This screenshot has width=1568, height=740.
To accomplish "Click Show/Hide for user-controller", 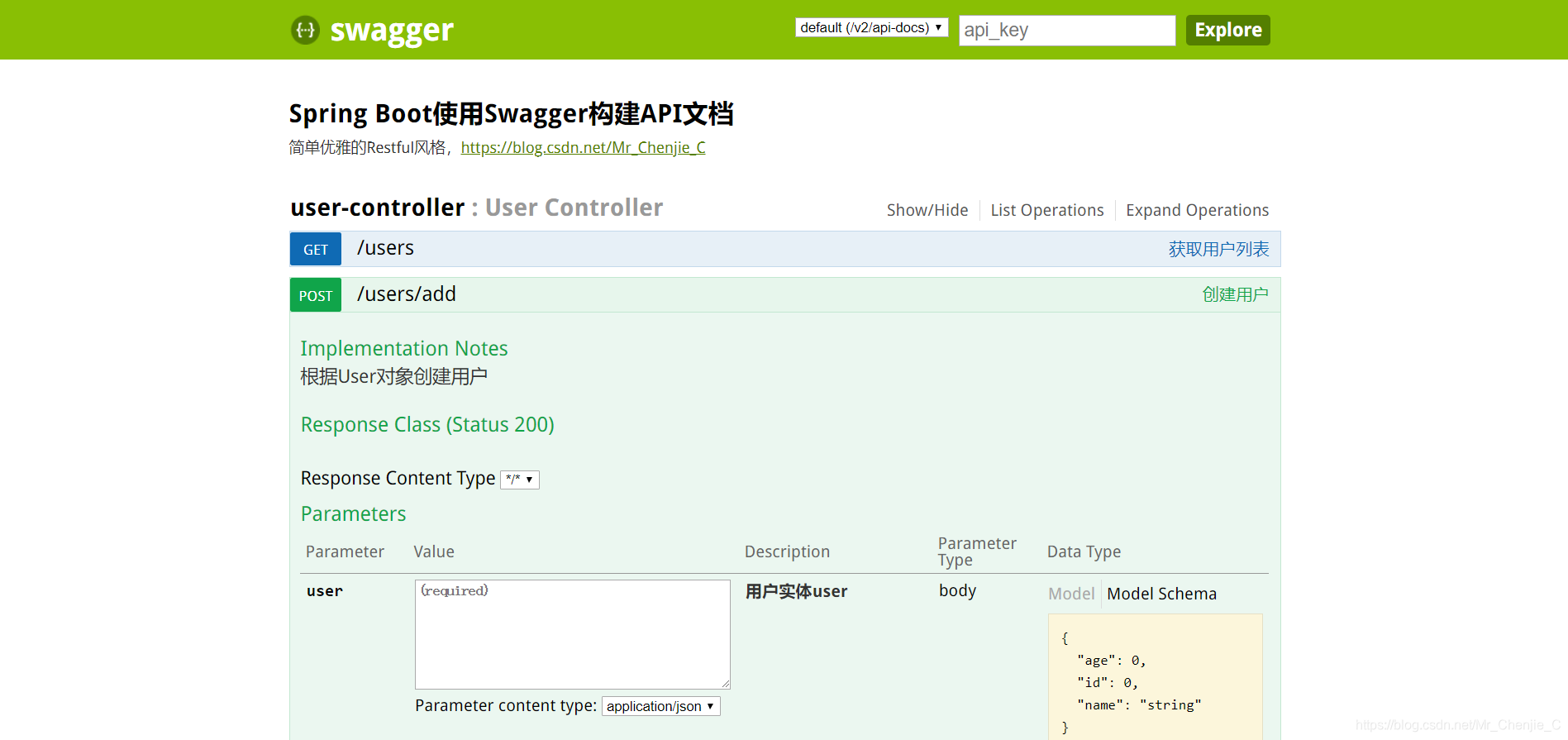I will tap(927, 210).
